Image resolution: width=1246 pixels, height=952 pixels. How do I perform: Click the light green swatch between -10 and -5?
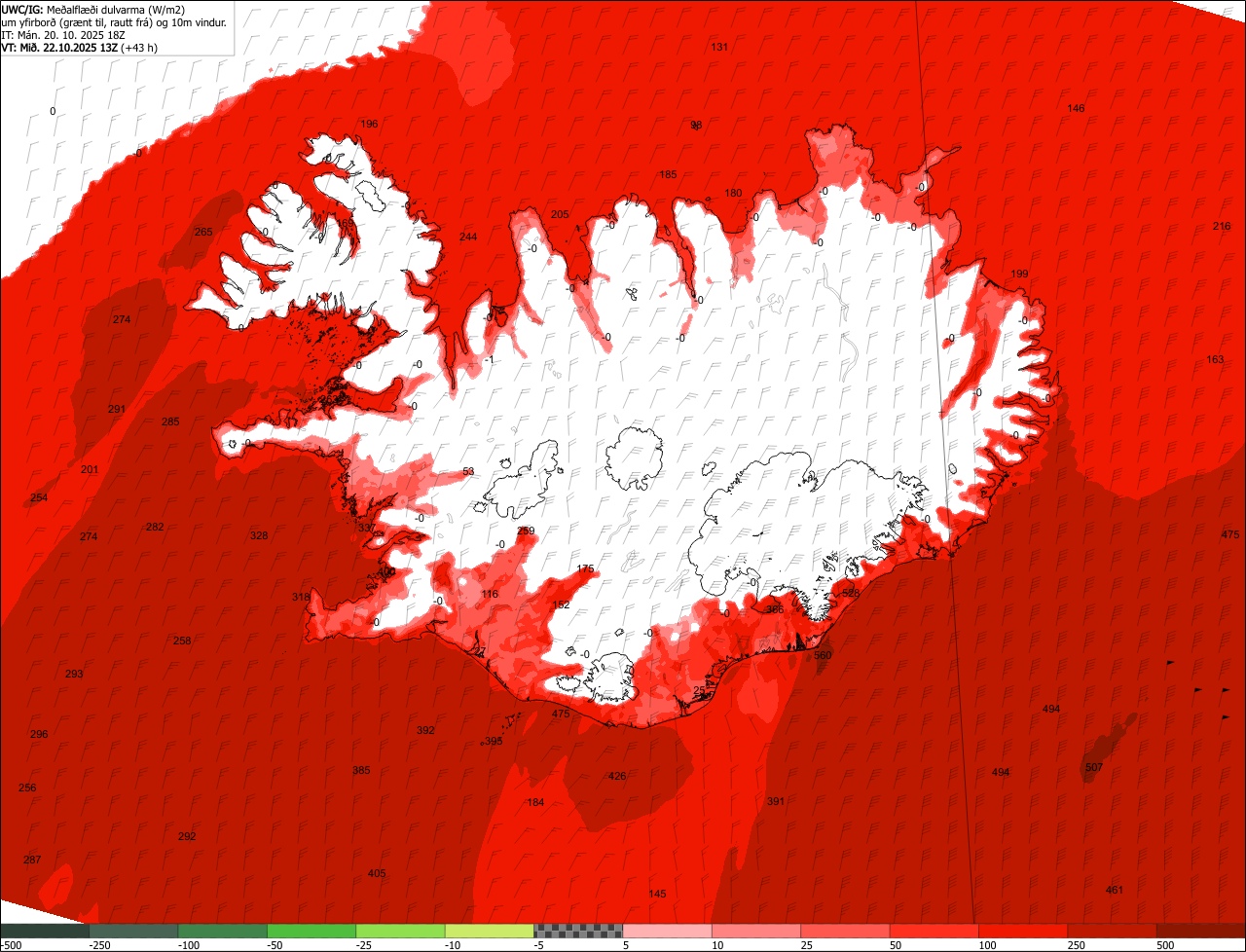pos(490,931)
